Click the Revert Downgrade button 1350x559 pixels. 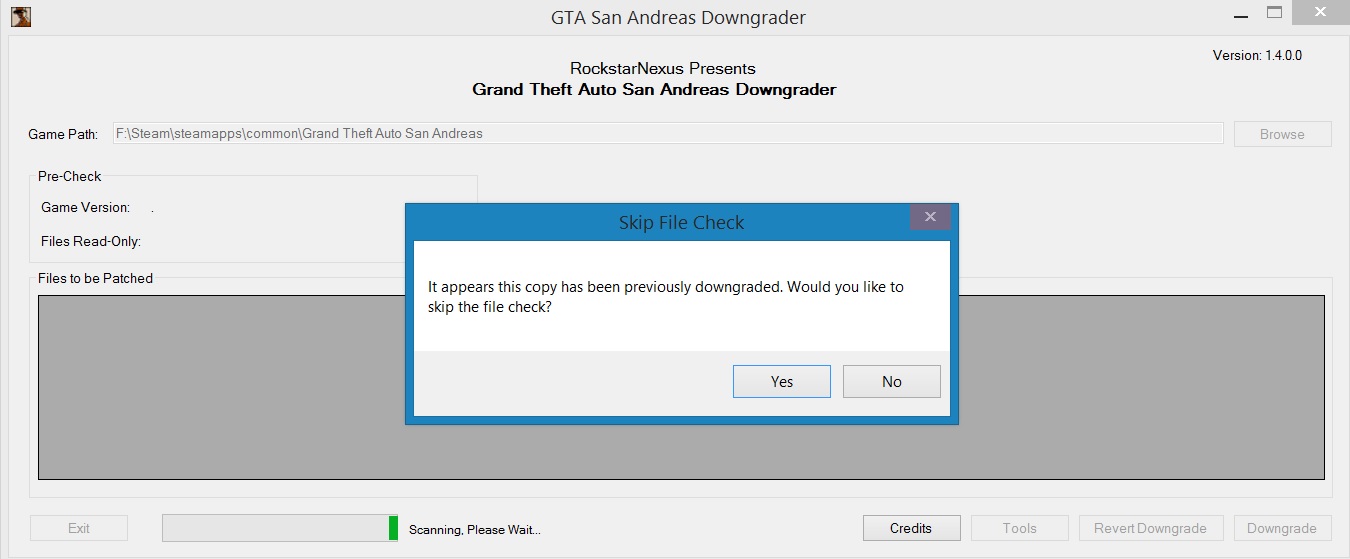(1150, 528)
